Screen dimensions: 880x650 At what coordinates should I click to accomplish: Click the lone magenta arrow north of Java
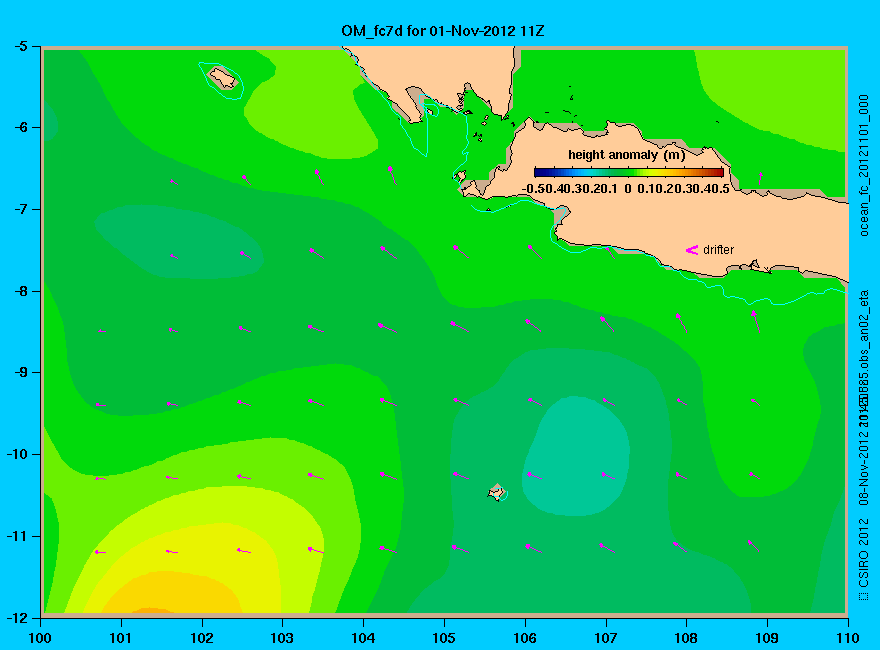pos(760,178)
